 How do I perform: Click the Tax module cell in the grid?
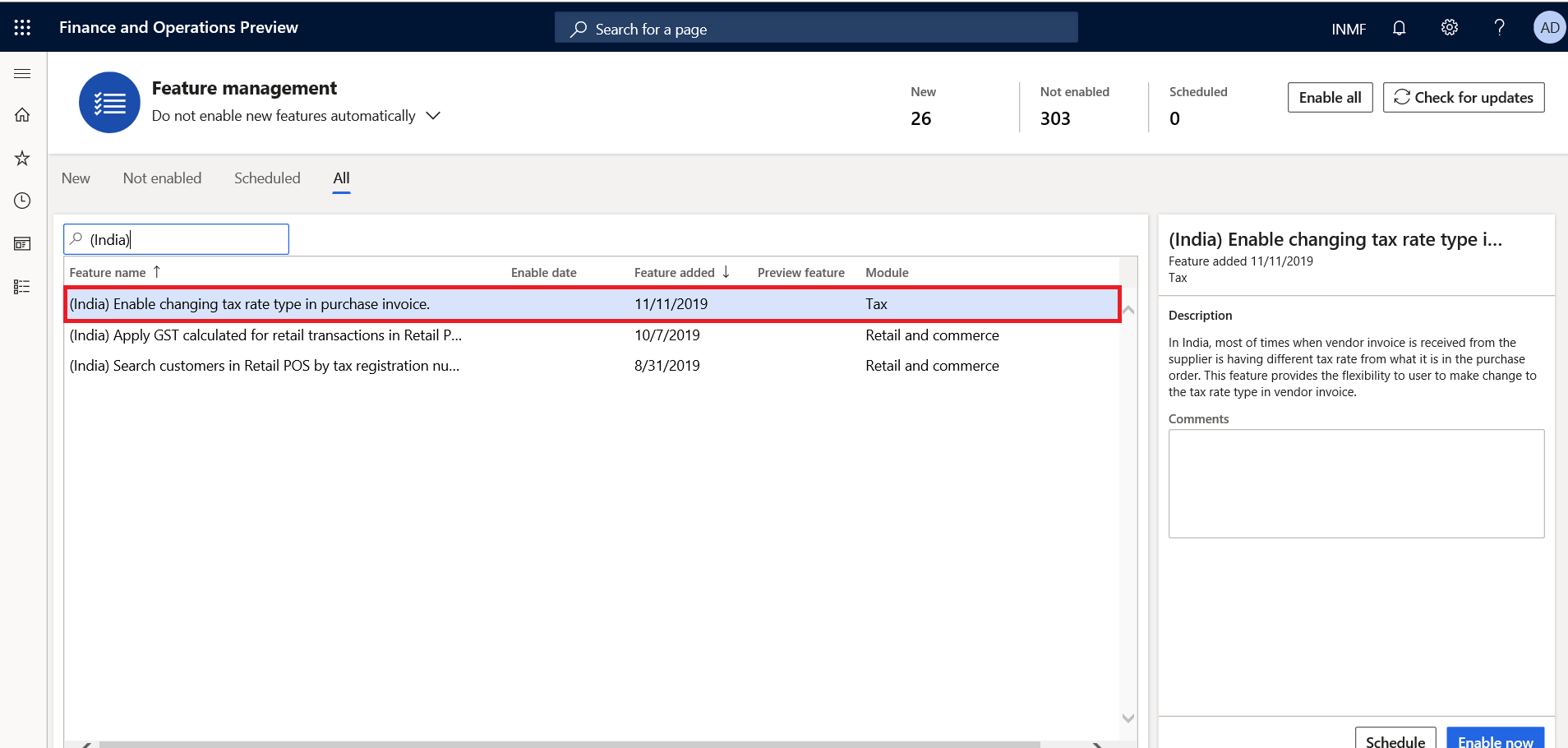click(x=876, y=304)
